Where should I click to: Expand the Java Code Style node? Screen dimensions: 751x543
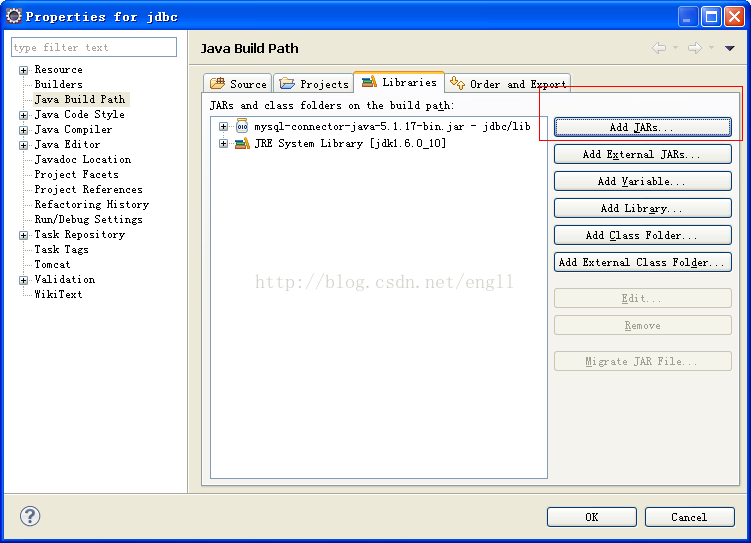pyautogui.click(x=23, y=115)
